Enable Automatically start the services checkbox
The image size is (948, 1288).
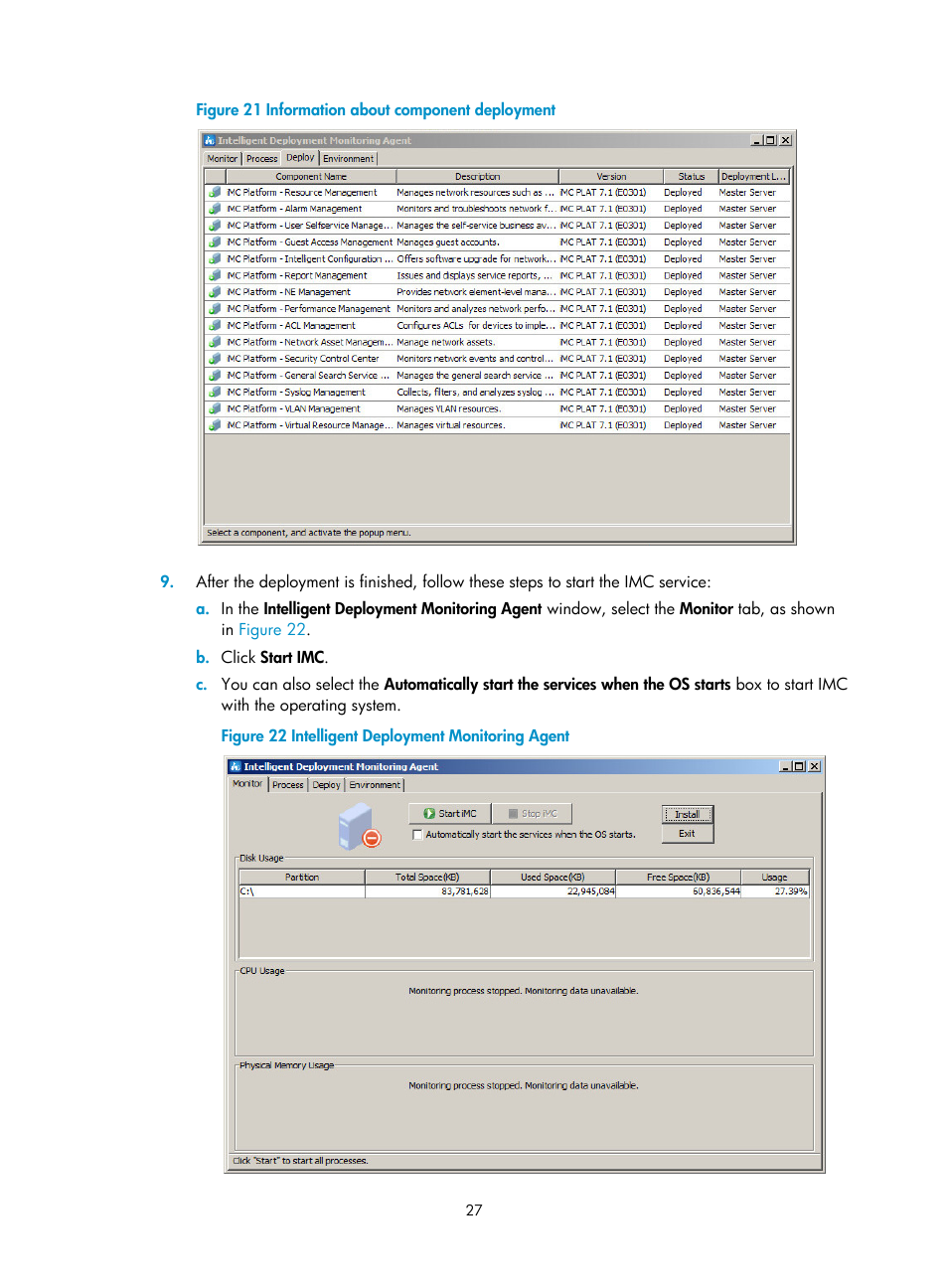pyautogui.click(x=417, y=835)
